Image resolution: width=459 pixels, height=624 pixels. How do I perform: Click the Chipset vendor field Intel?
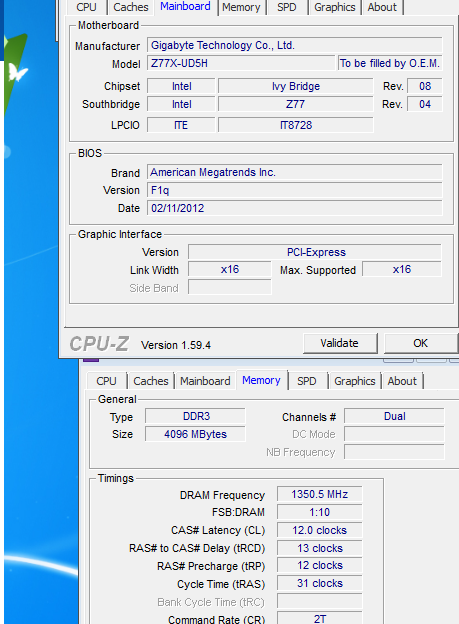(181, 86)
